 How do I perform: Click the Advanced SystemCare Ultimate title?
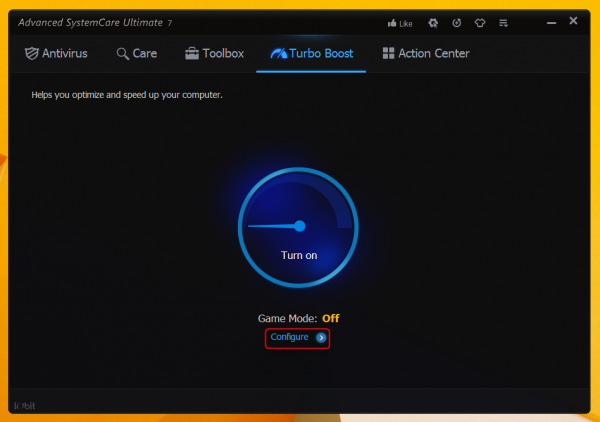pos(95,23)
